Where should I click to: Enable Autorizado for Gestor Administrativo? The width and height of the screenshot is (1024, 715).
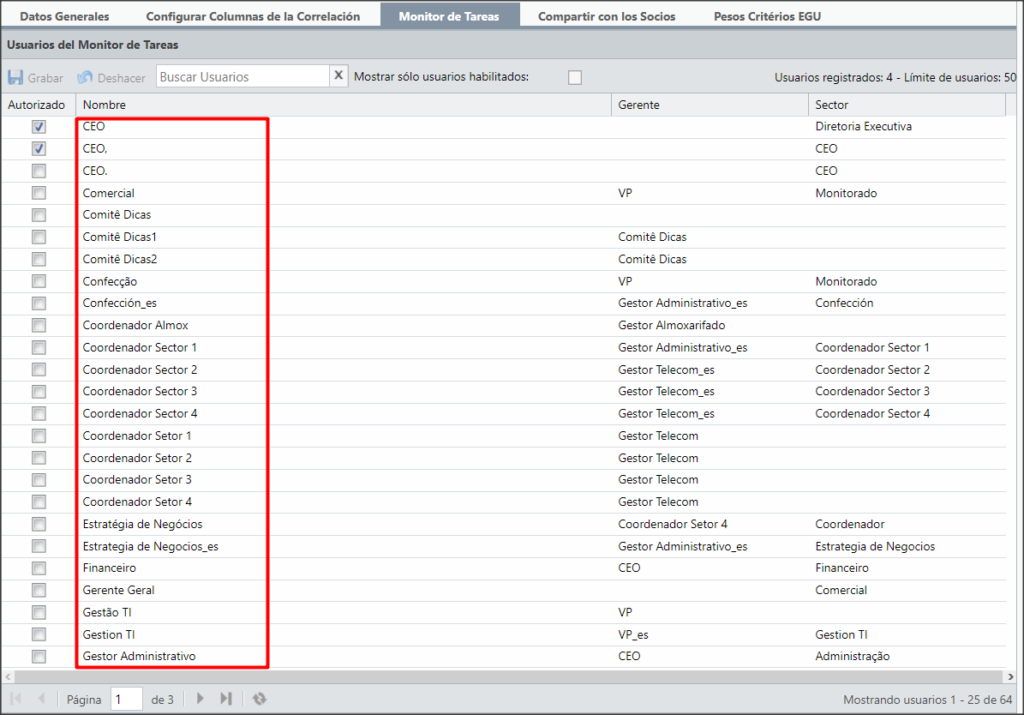coord(39,656)
